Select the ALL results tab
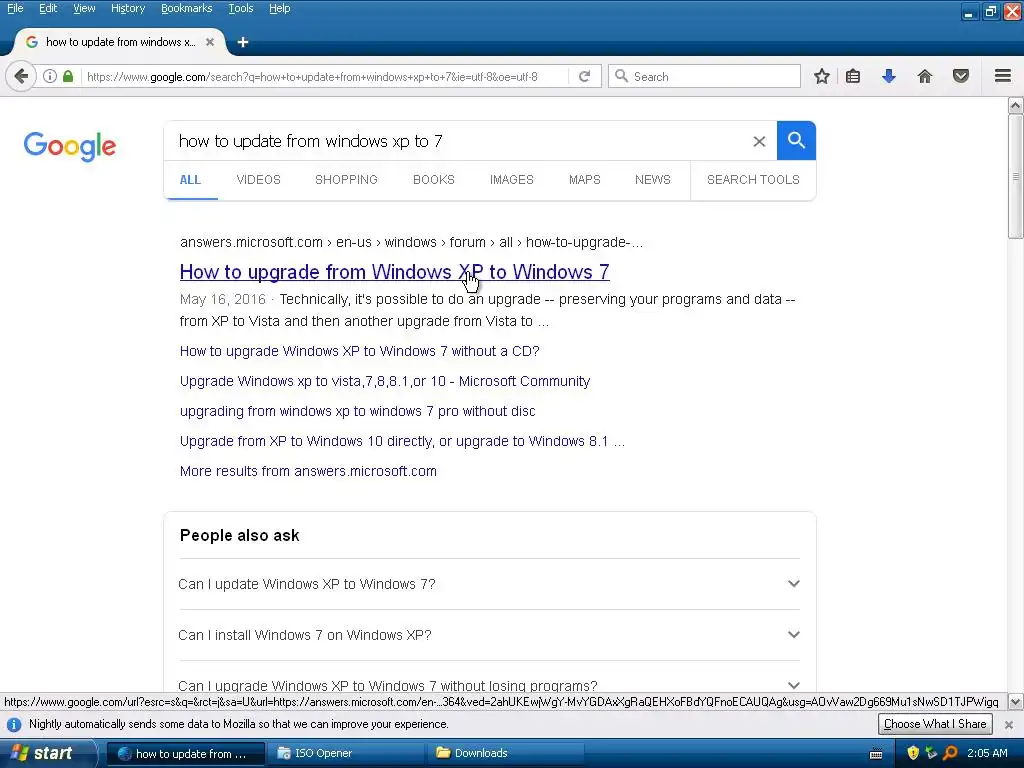This screenshot has width=1024, height=768. 190,180
